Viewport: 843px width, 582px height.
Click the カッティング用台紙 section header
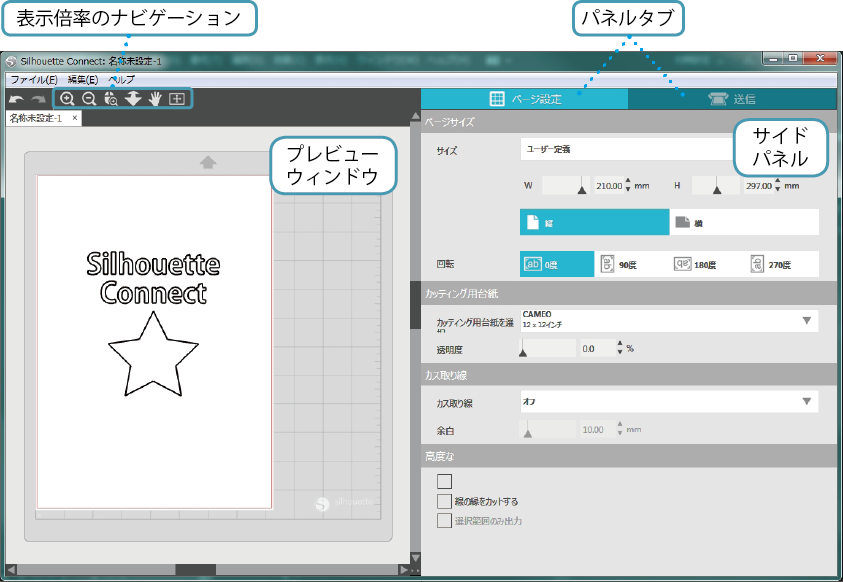pyautogui.click(x=629, y=293)
